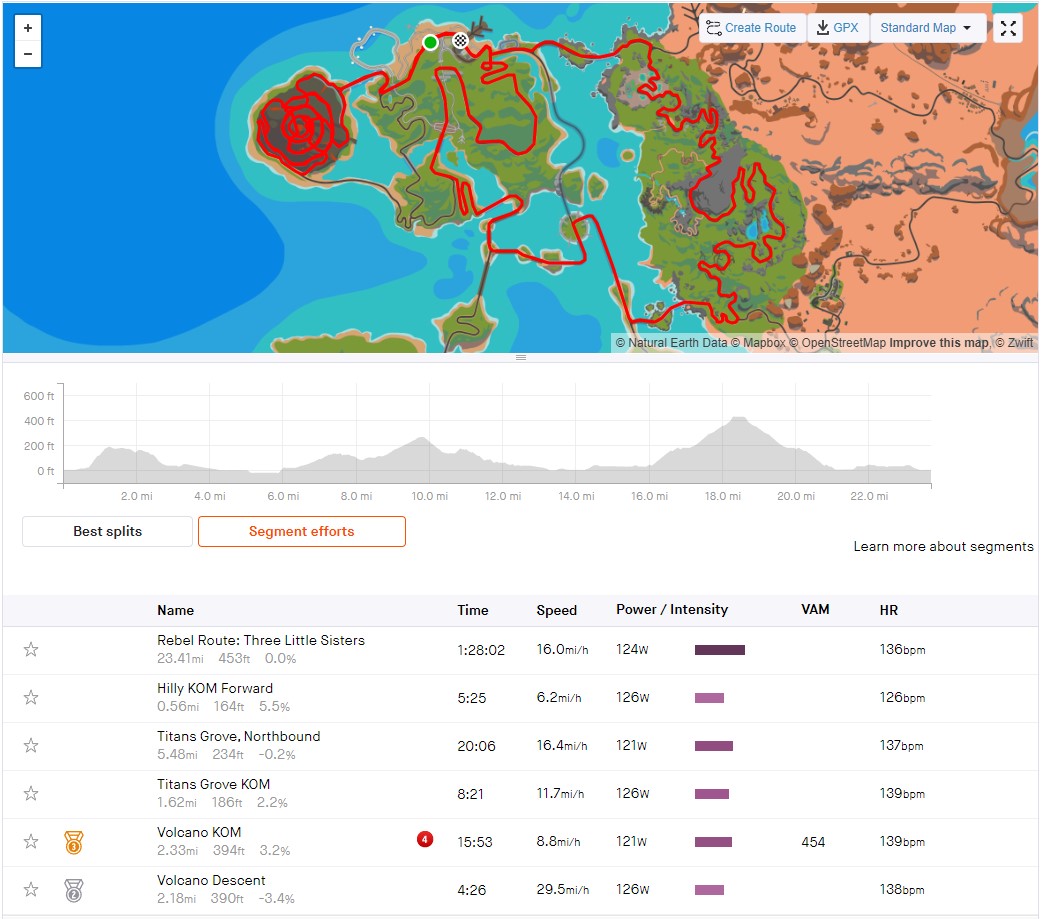Click the Volcano KOM third-place medal icon
1043x919 pixels.
(x=74, y=842)
